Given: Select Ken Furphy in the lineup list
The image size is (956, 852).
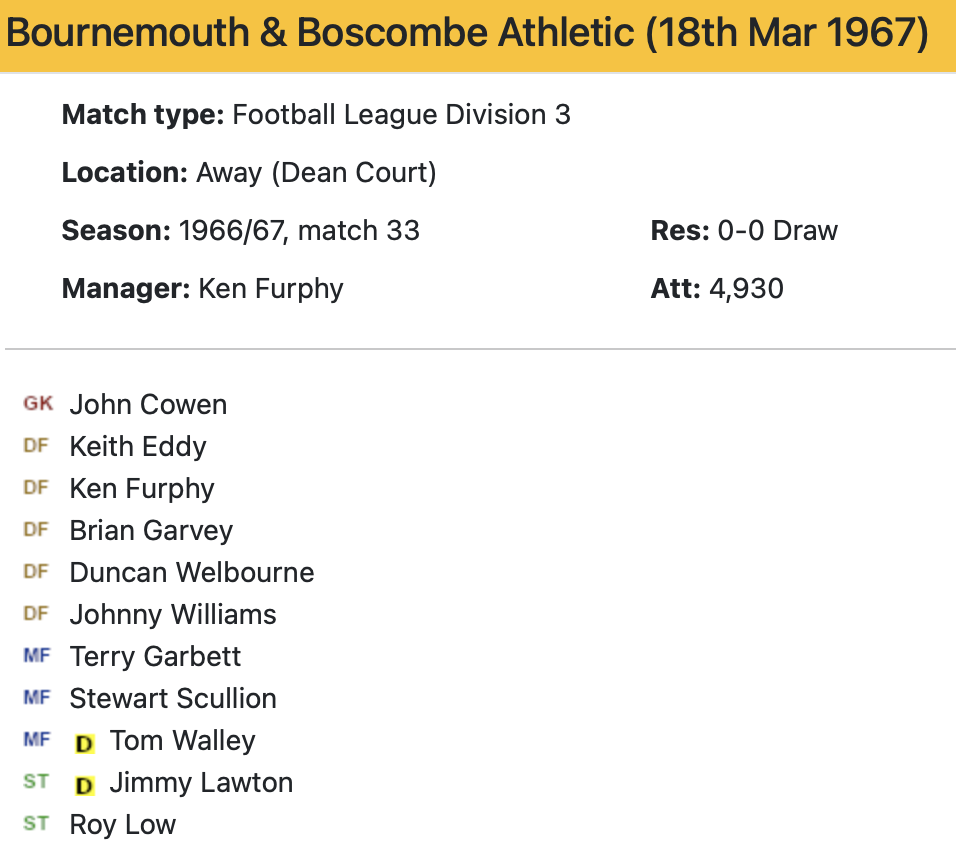Looking at the screenshot, I should [x=142, y=489].
